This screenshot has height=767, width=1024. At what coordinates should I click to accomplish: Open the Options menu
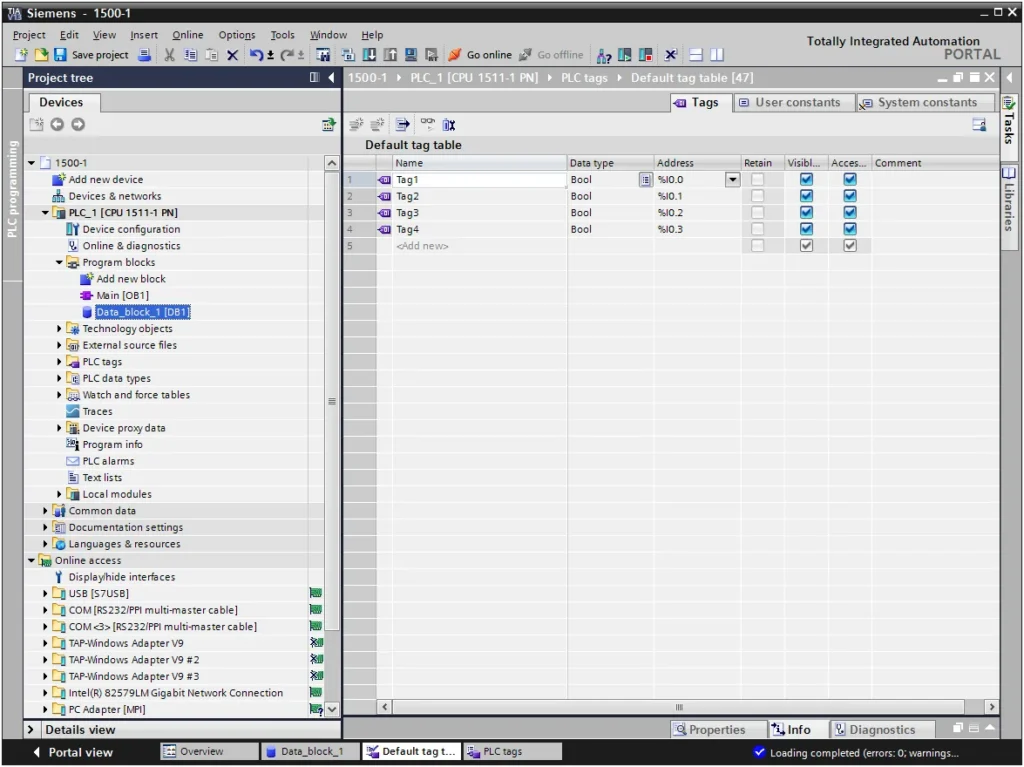[236, 35]
